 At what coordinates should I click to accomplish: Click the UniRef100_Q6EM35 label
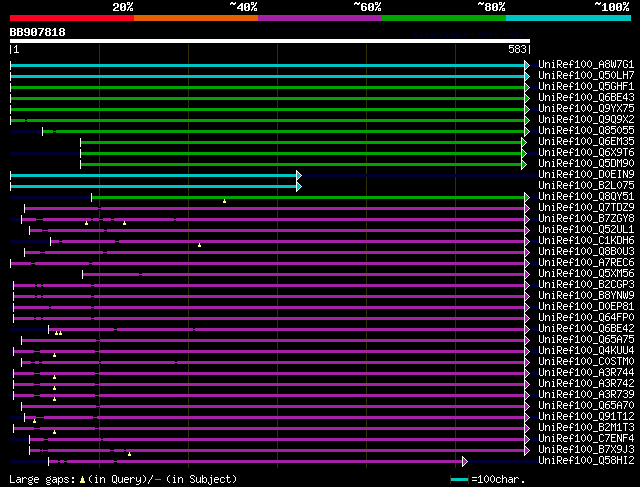pyautogui.click(x=586, y=142)
